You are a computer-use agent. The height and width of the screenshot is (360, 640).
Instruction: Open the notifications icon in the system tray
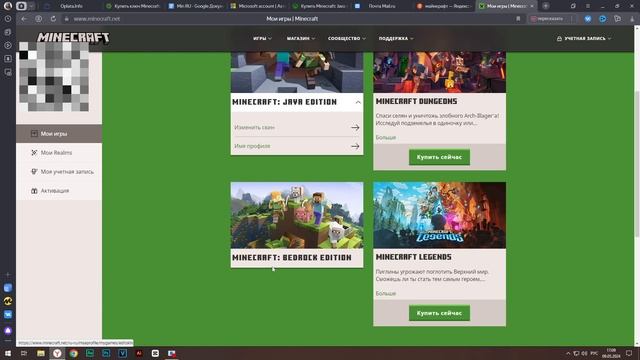[x=629, y=353]
